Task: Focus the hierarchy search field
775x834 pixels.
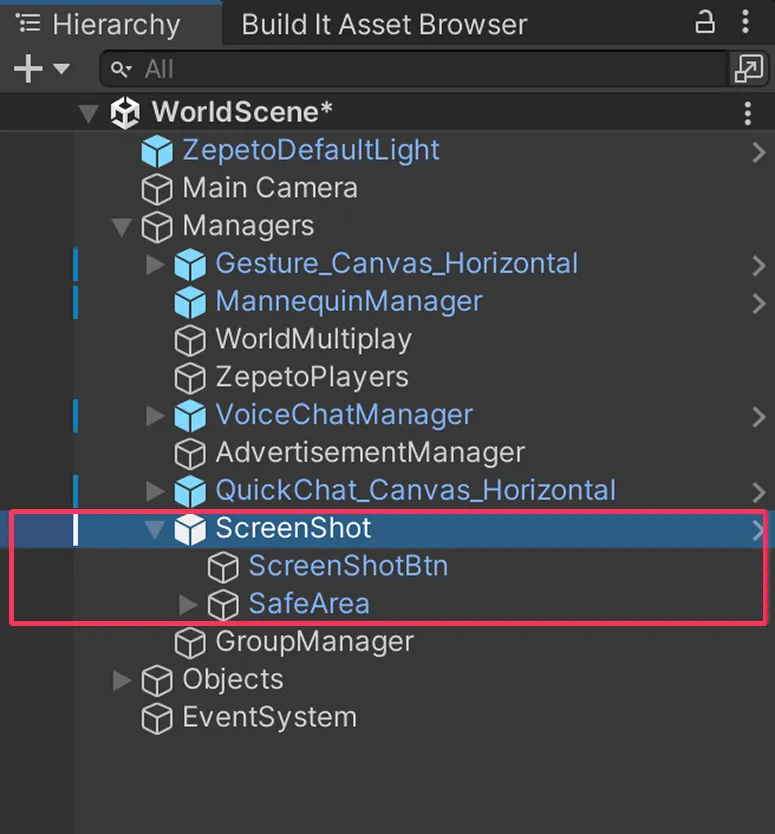Action: [413, 69]
